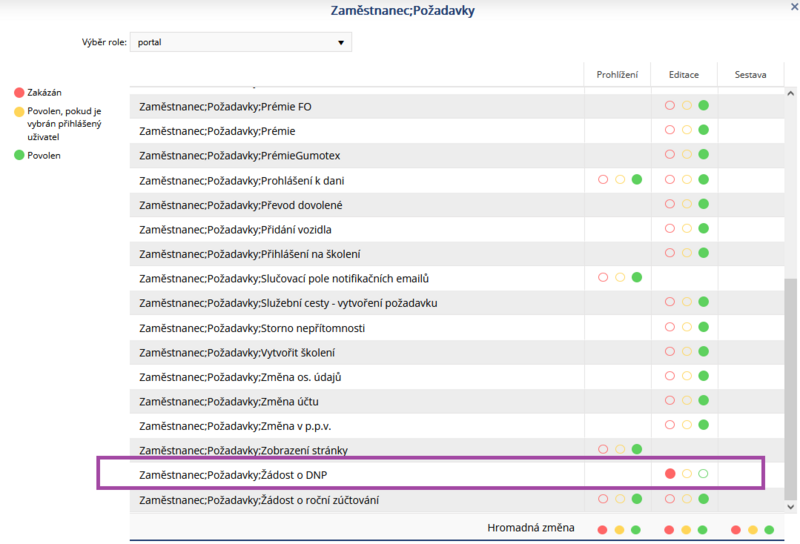Set Žádost o roční zúčtování Editace to yellow
Image resolution: width=800 pixels, height=544 pixels.
(687, 499)
